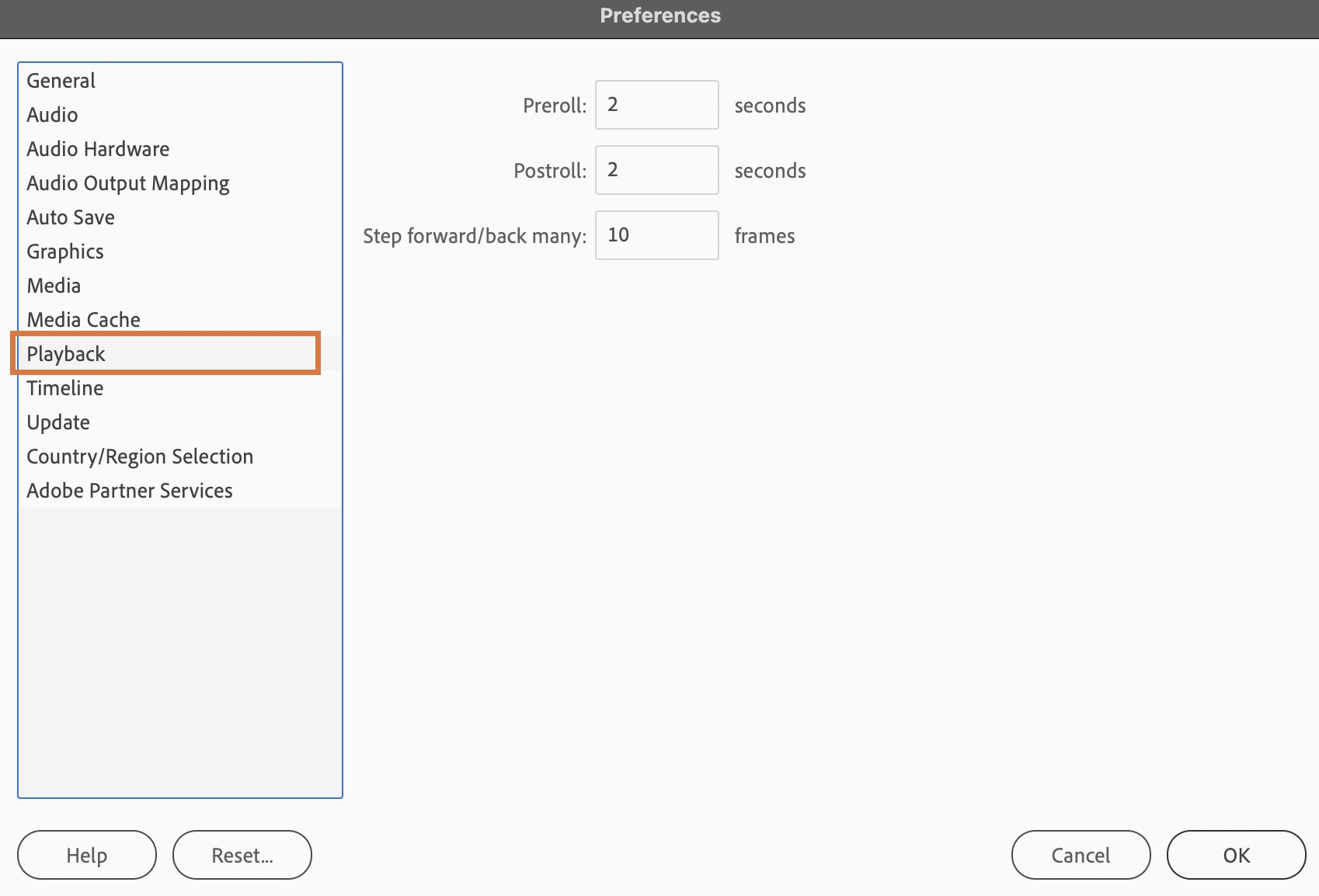This screenshot has width=1319, height=896.
Task: Select the General preferences category
Action: (61, 81)
